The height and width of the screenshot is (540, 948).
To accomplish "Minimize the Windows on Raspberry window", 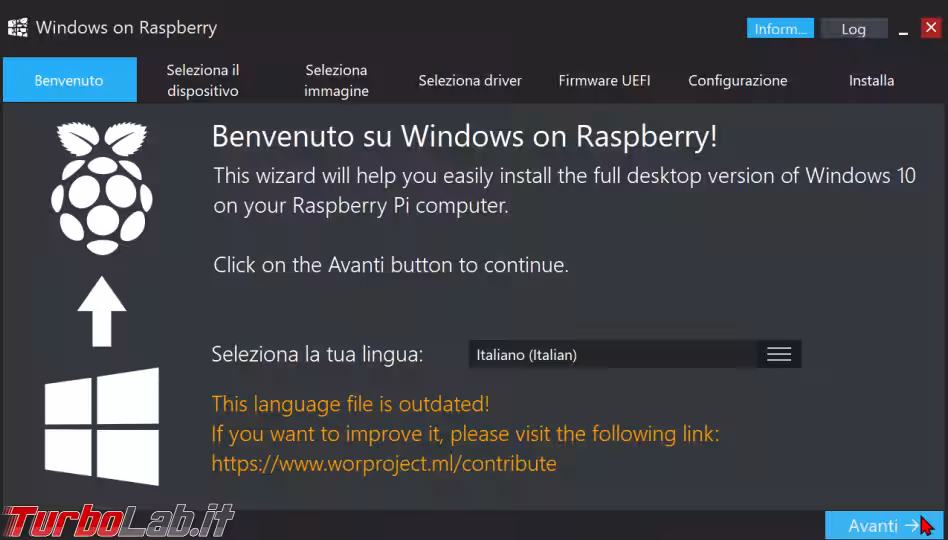I will (x=904, y=29).
